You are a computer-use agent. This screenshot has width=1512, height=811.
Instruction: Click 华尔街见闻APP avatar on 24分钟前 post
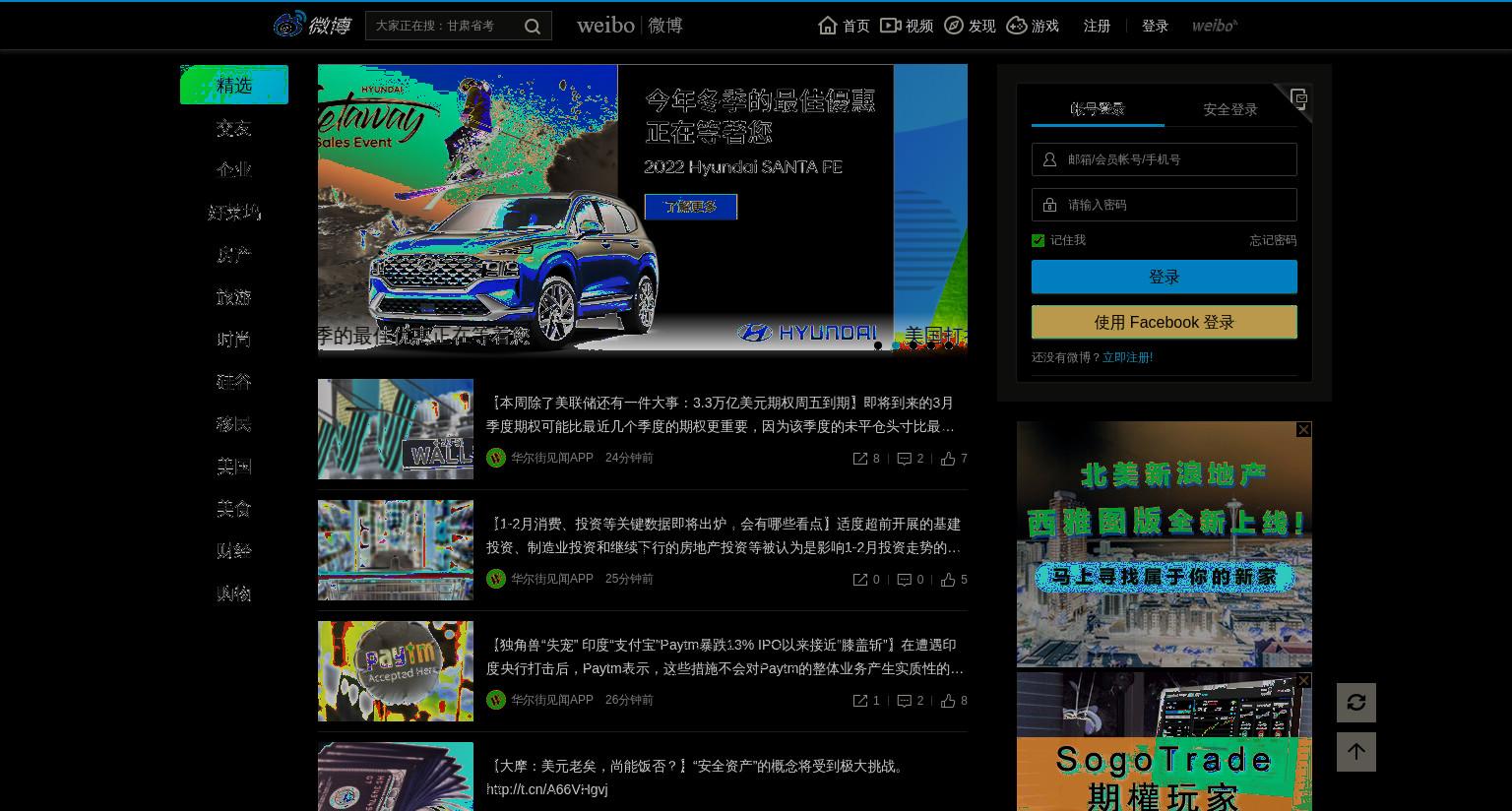pos(496,458)
